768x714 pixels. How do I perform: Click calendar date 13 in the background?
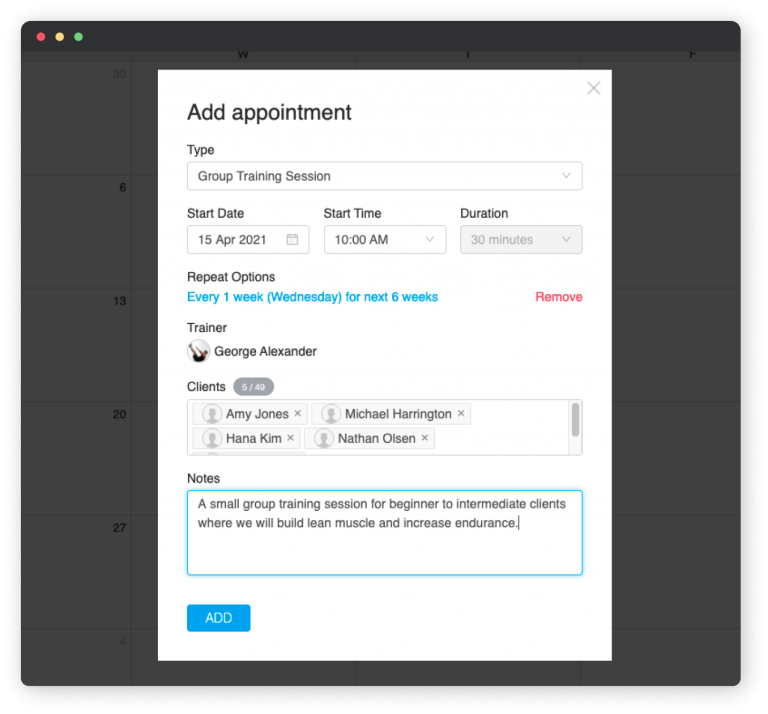120,301
